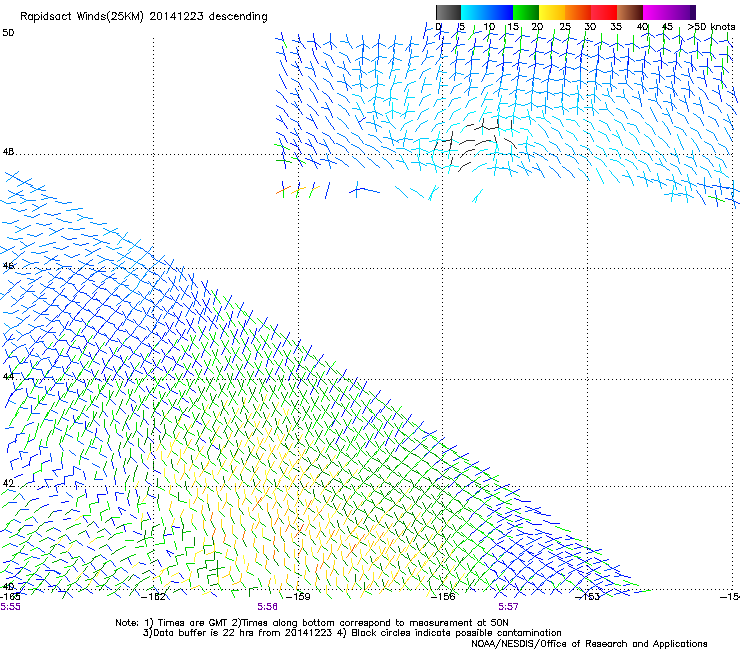Click the purple time label '5:57'
Screen dimensions: 740x650
point(508,607)
